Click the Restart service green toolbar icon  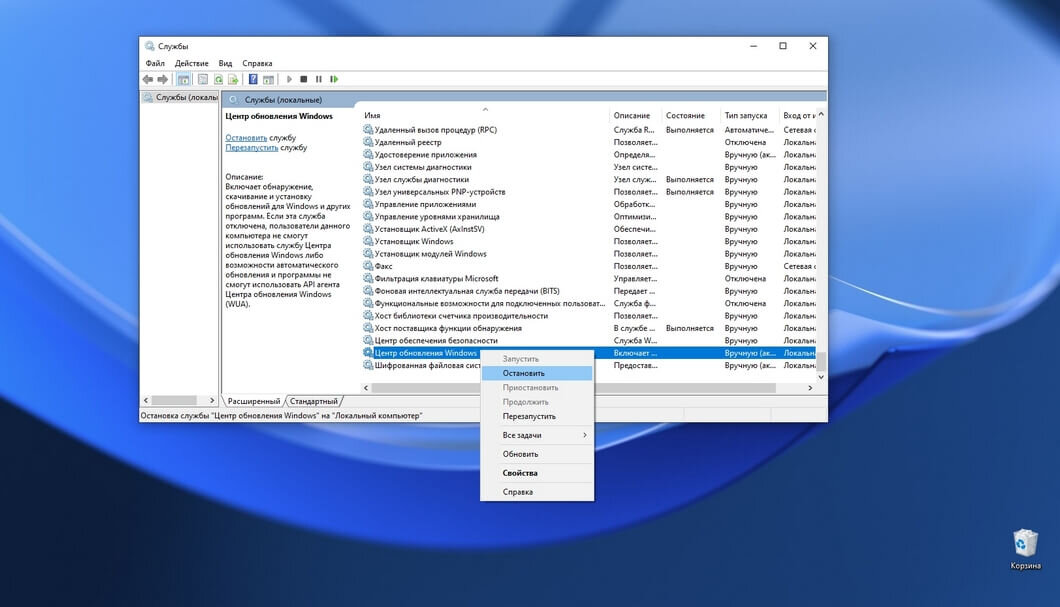coord(334,79)
